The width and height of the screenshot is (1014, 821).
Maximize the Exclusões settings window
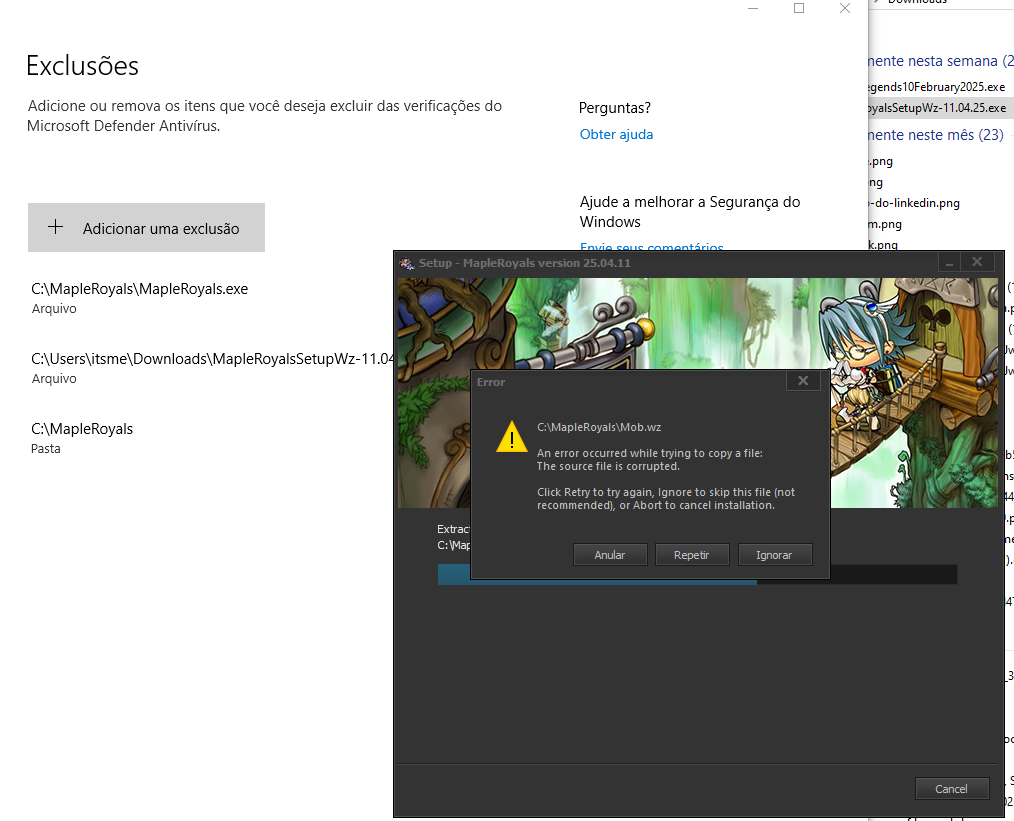[799, 8]
